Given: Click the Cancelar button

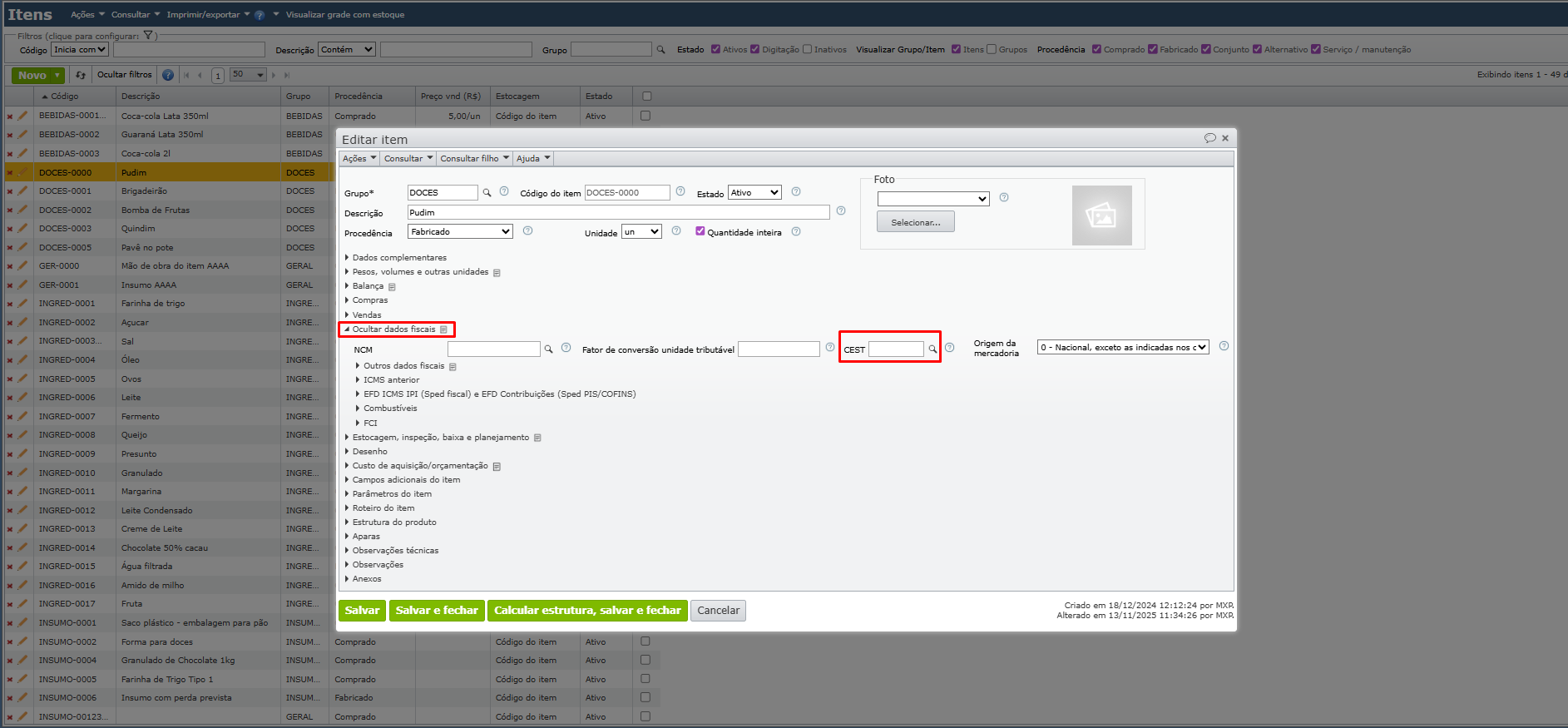Looking at the screenshot, I should [718, 611].
